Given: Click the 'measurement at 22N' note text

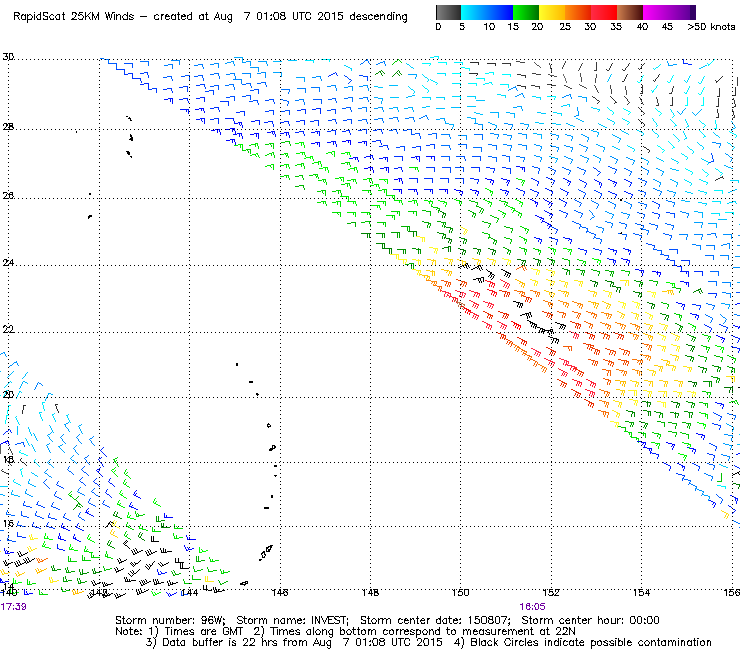Looking at the screenshot, I should [519, 632].
